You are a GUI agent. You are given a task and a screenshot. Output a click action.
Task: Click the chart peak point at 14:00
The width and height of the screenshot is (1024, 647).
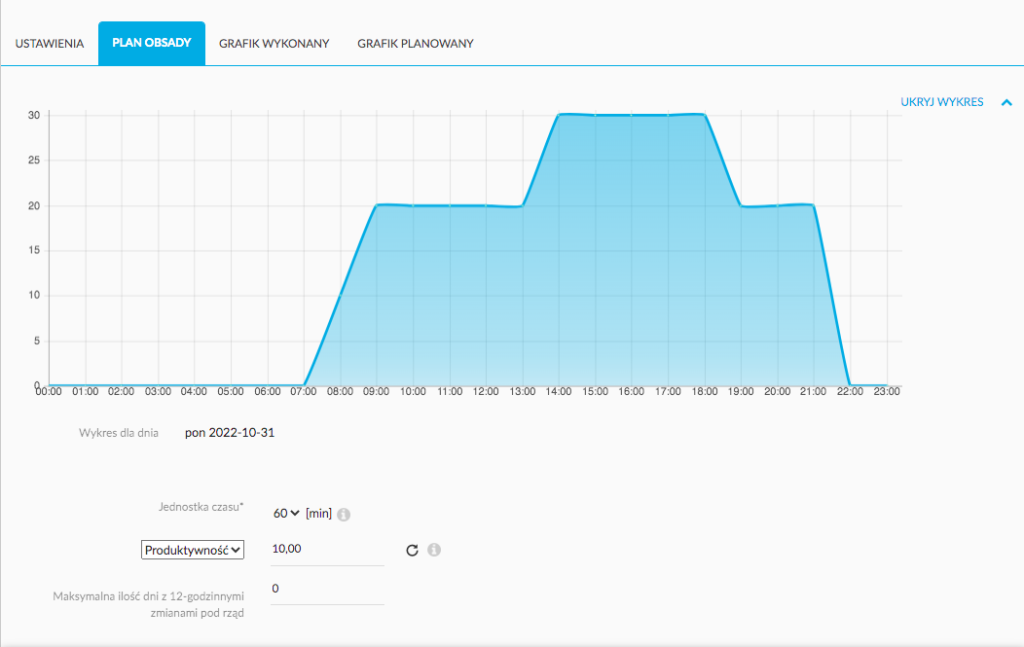click(559, 115)
